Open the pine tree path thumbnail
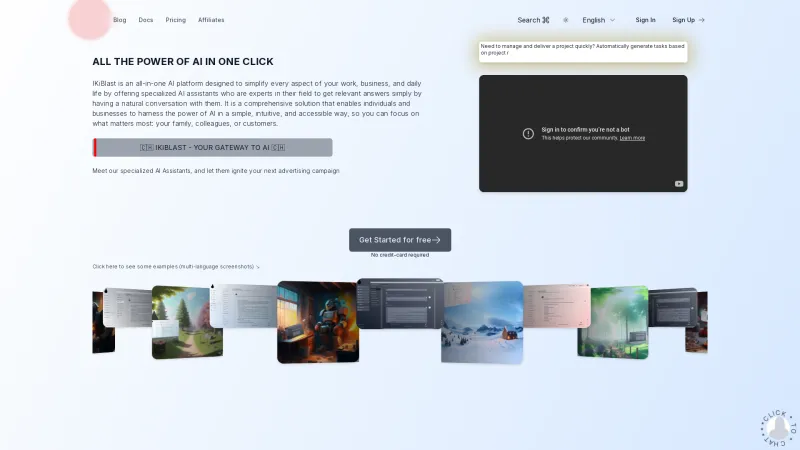This screenshot has height=450, width=800. coord(187,322)
